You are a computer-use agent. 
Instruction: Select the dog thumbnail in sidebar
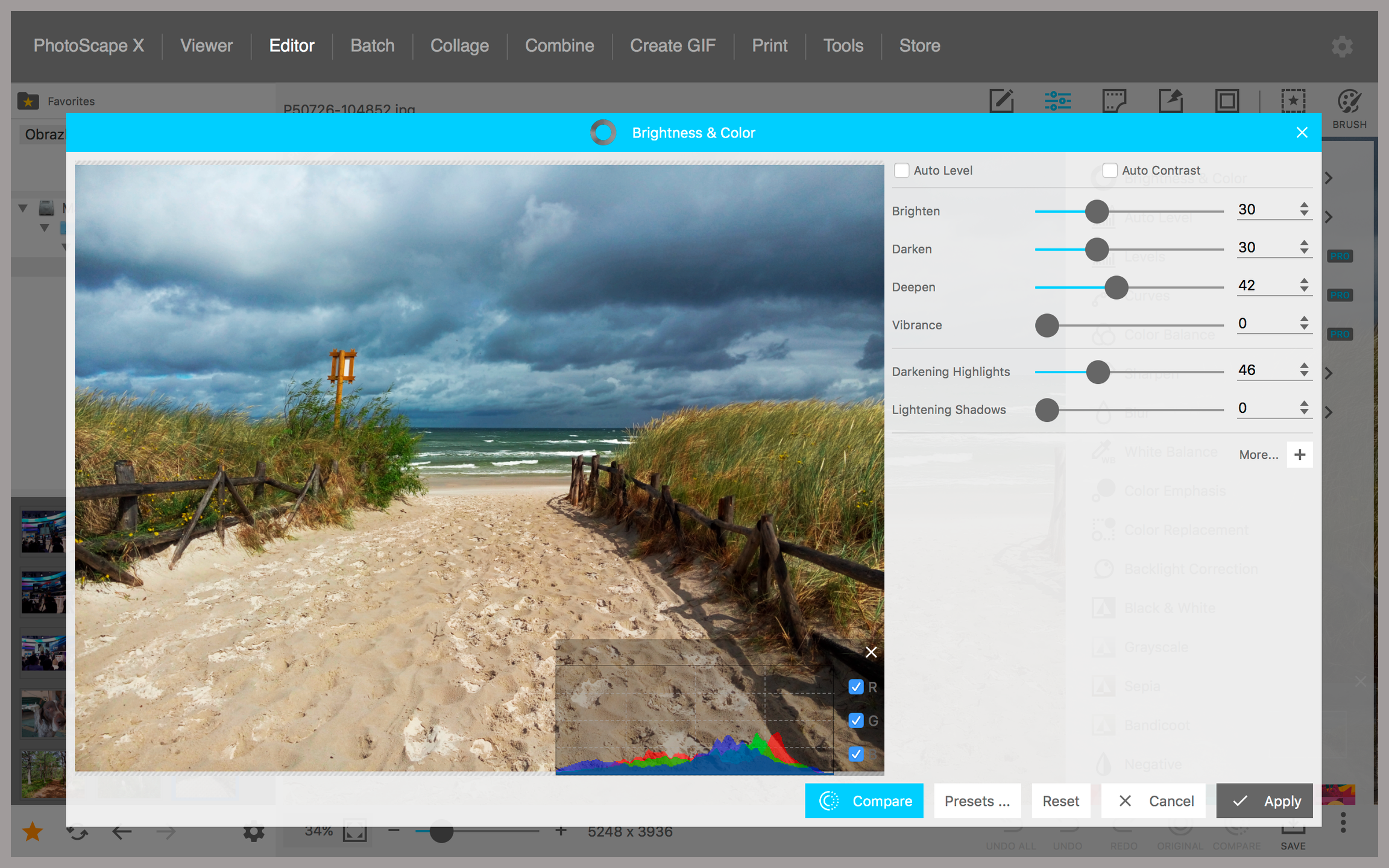coord(43,714)
